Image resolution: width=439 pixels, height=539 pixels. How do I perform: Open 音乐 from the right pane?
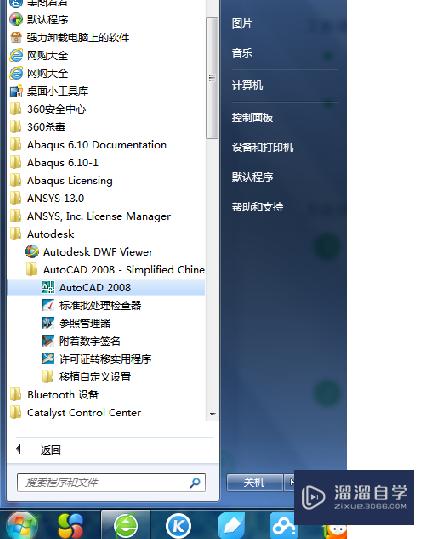(242, 53)
